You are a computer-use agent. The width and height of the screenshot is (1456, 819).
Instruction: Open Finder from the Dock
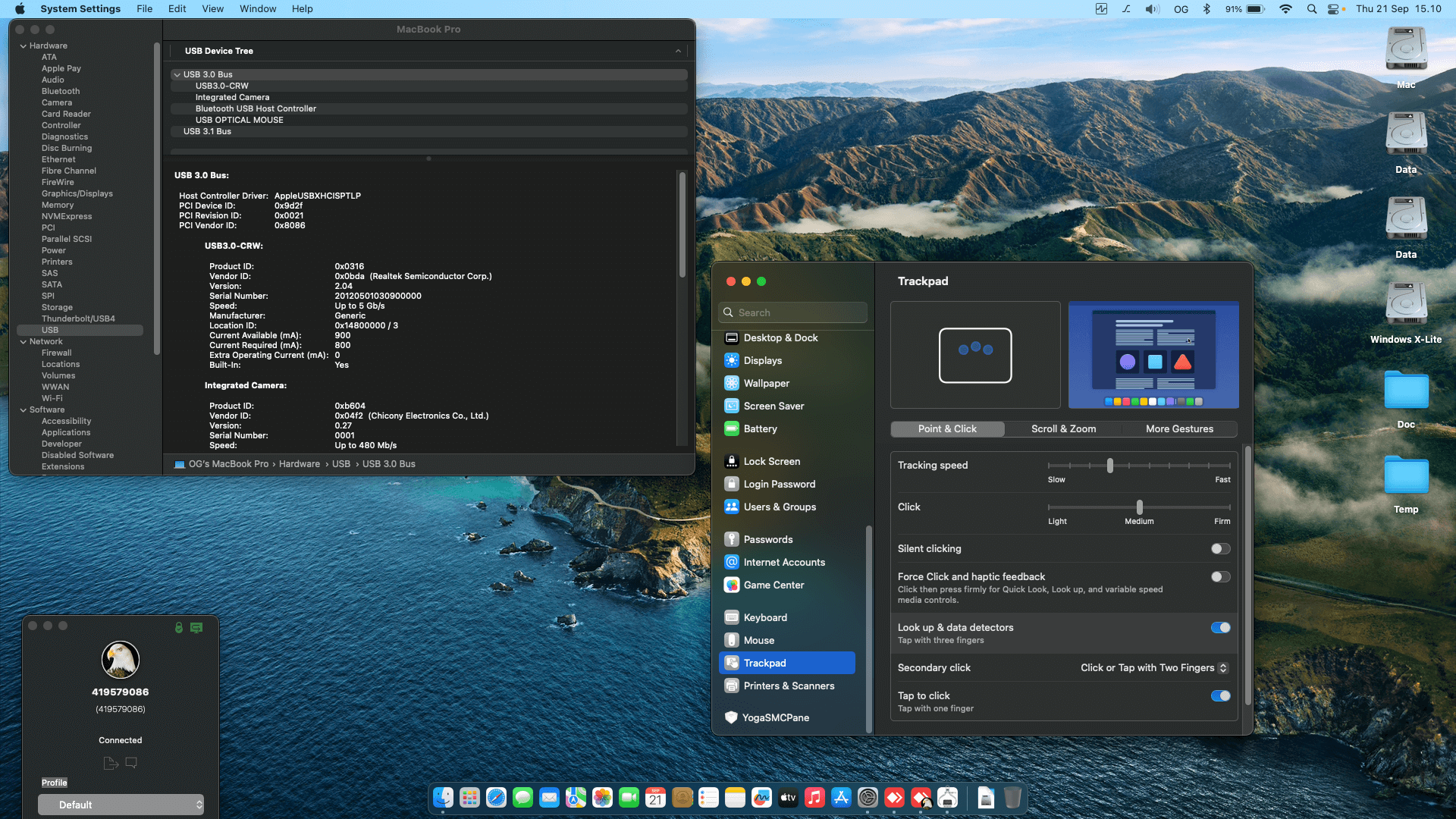point(443,798)
